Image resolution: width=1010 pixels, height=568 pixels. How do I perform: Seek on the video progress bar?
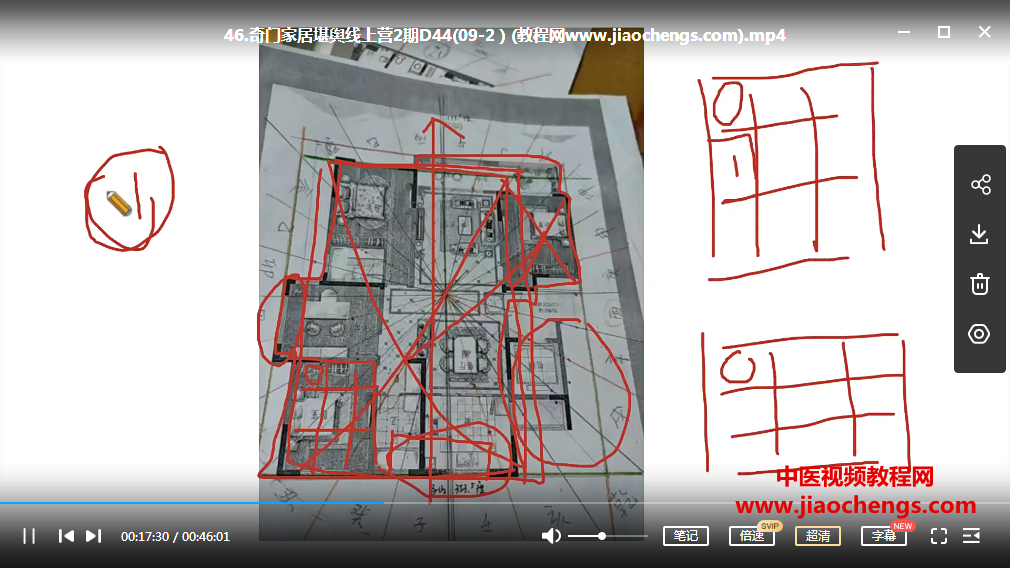[x=505, y=502]
